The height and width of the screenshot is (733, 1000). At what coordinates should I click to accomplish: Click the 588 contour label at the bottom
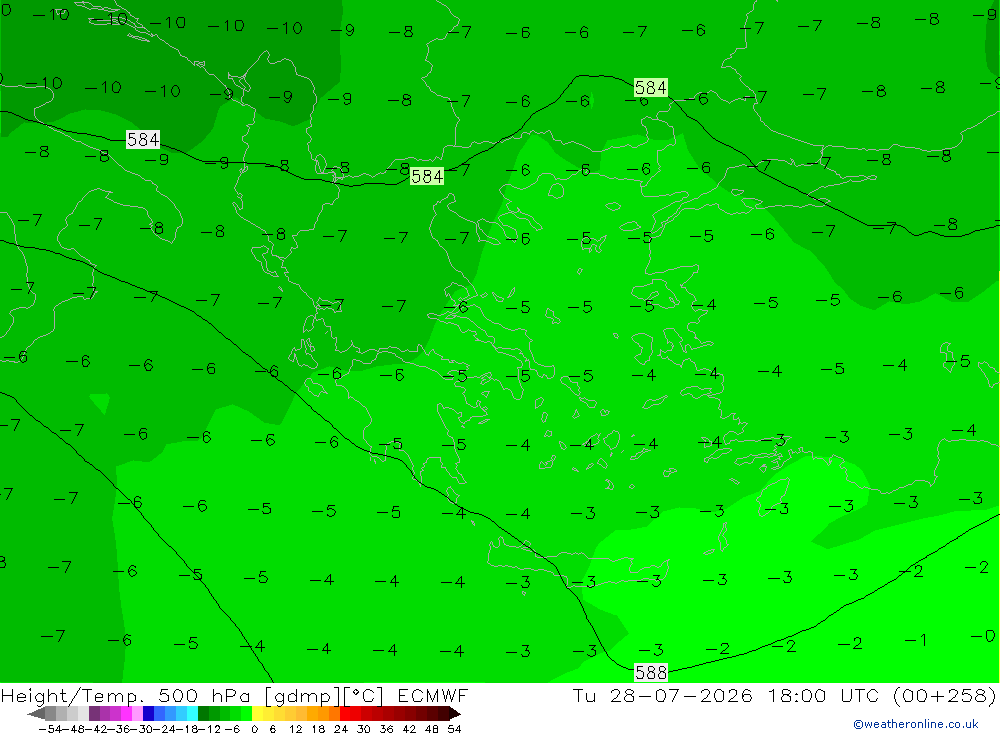coord(651,672)
